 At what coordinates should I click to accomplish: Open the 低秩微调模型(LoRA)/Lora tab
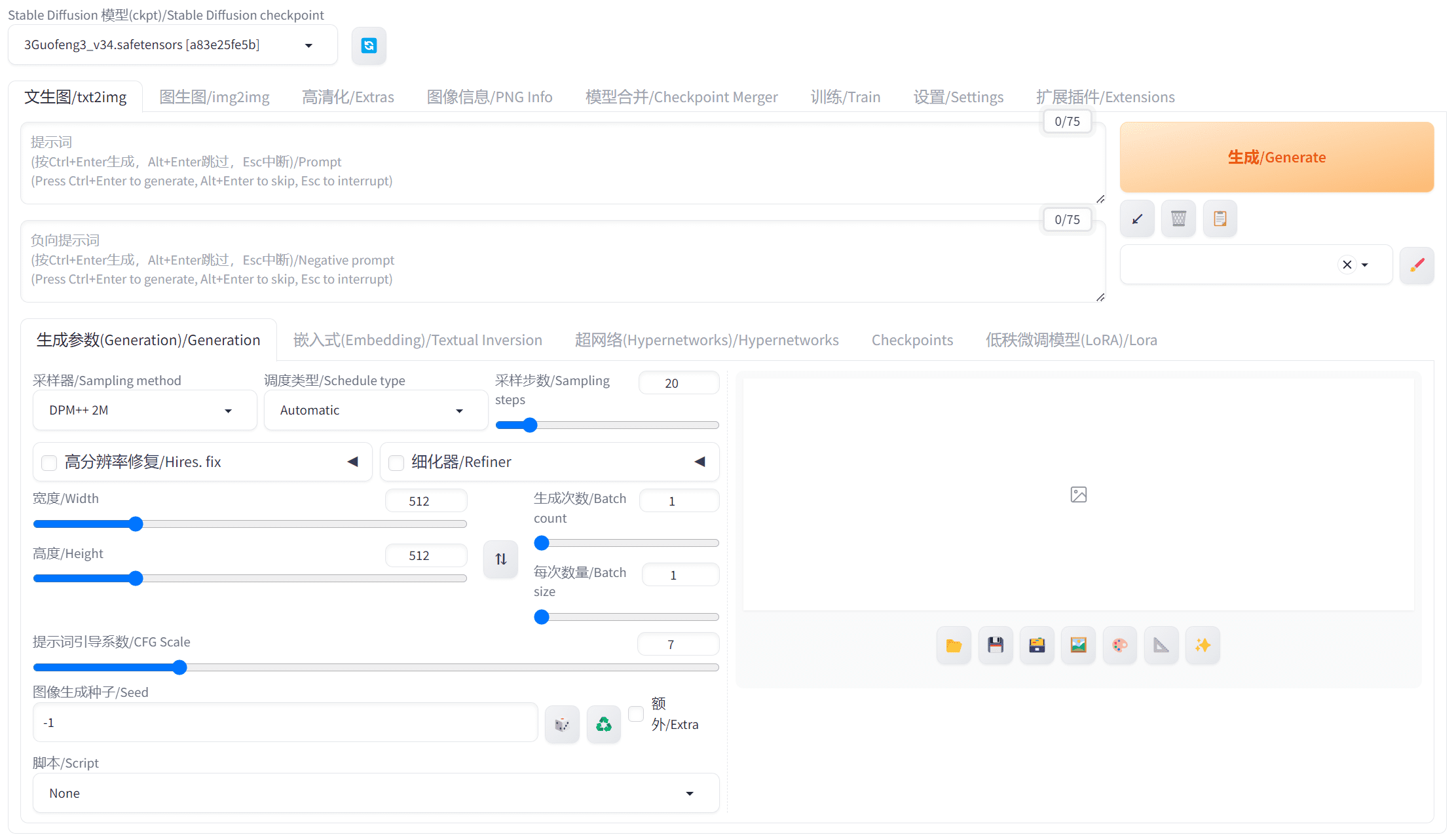click(x=1072, y=339)
